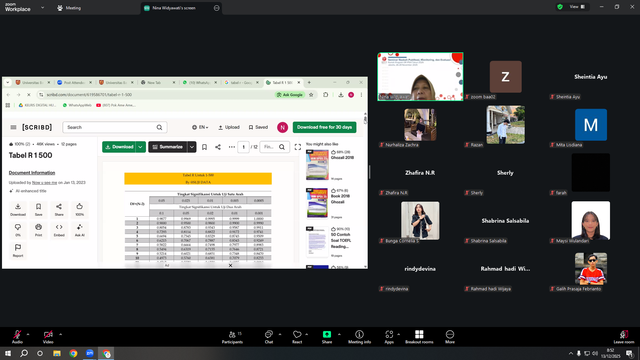Image resolution: width=640 pixels, height=360 pixels.
Task: Open Zoom Workplace dropdown arrow
Action: pos(42,7)
